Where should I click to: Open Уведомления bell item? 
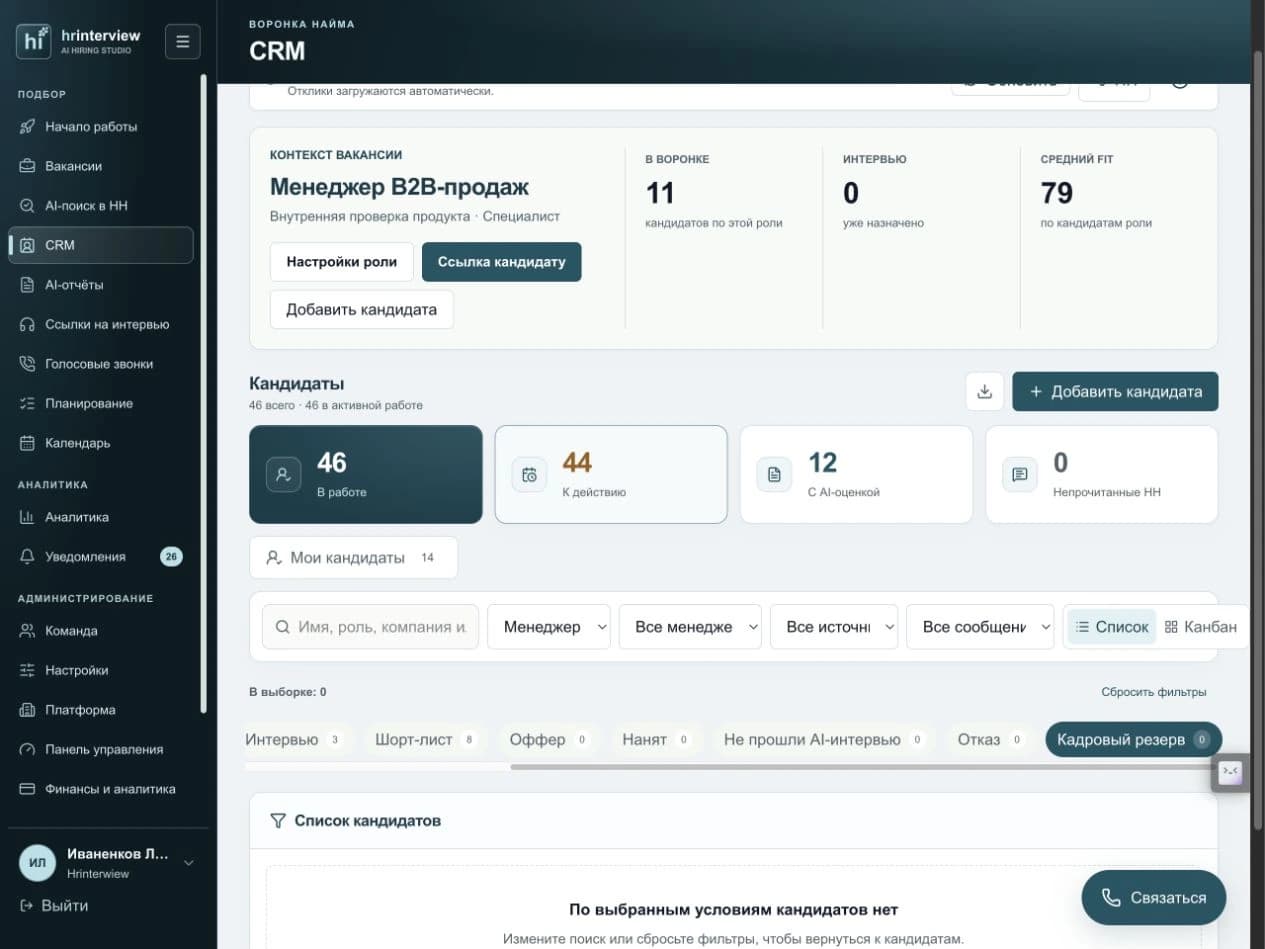point(100,557)
